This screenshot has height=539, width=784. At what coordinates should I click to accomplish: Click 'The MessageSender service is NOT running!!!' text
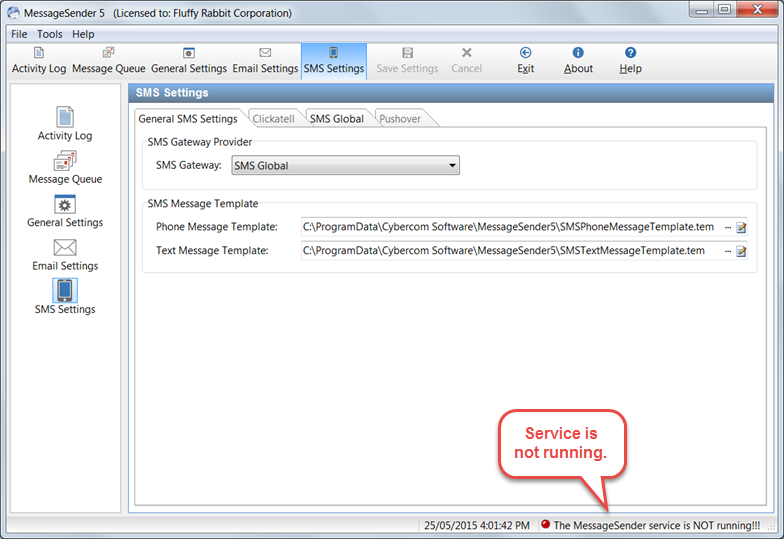pyautogui.click(x=656, y=526)
